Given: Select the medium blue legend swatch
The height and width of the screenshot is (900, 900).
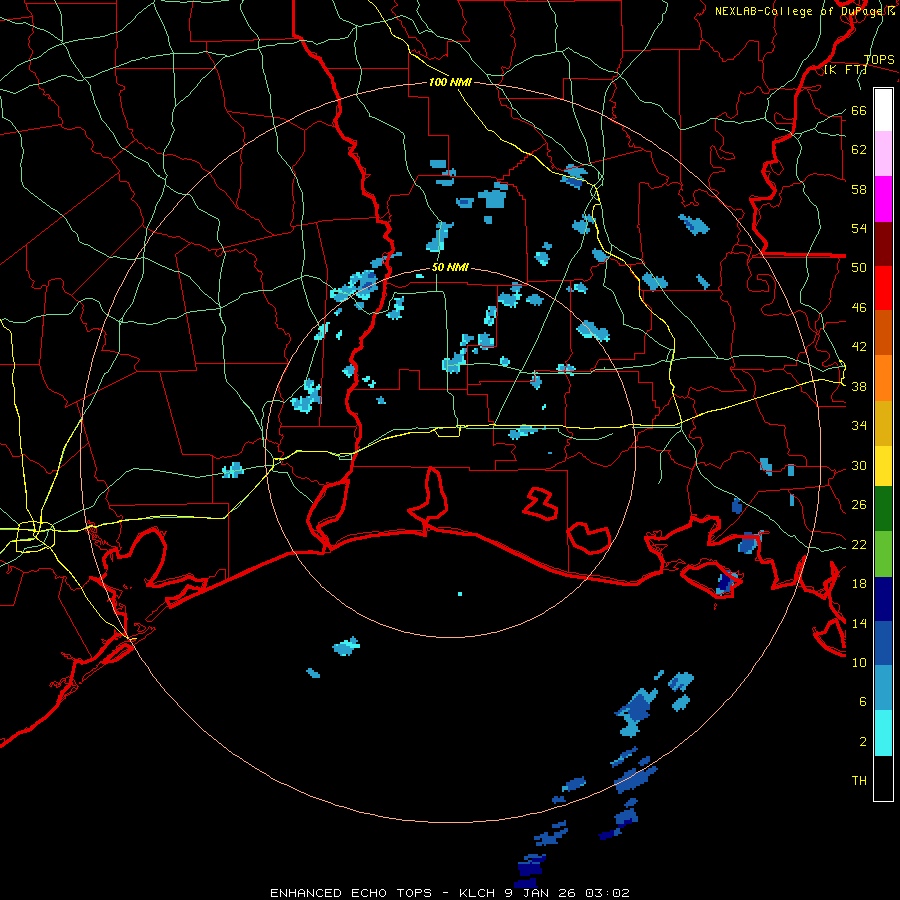Looking at the screenshot, I should click(883, 643).
